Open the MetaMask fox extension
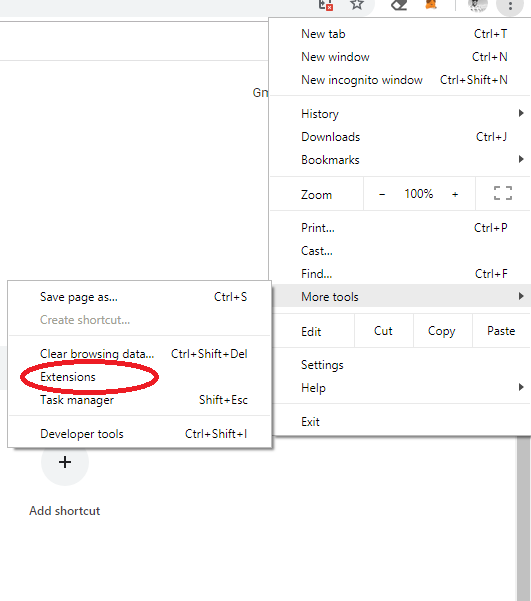 click(x=431, y=4)
